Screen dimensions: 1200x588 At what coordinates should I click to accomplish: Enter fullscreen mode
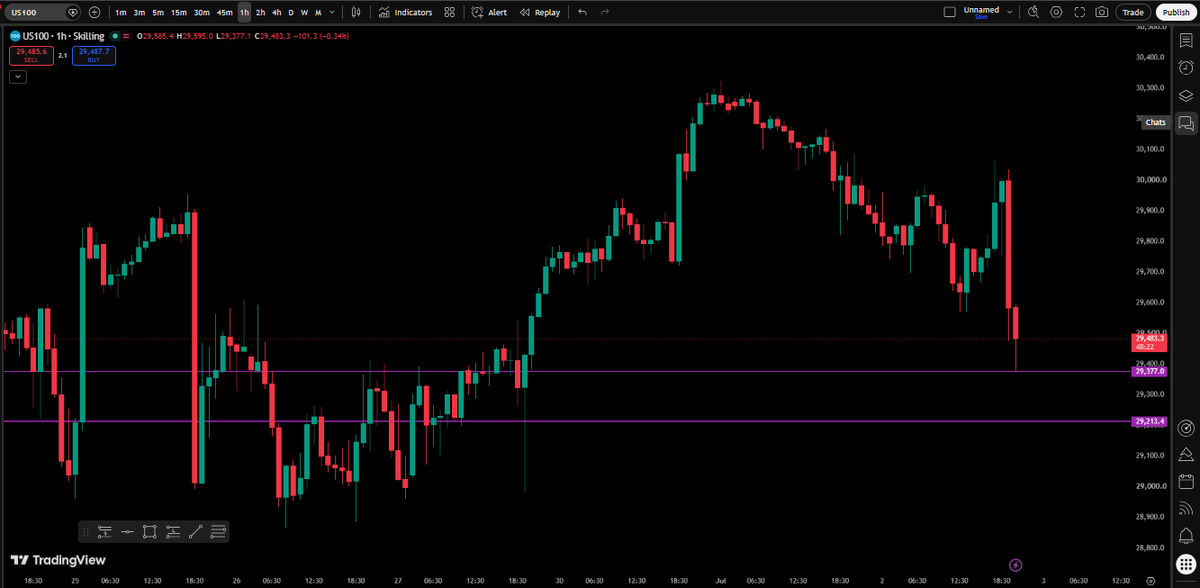tap(1079, 12)
